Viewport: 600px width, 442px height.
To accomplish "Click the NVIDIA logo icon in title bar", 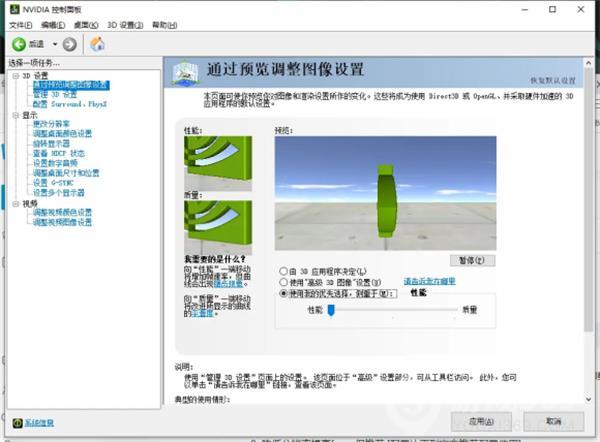I will click(15, 9).
